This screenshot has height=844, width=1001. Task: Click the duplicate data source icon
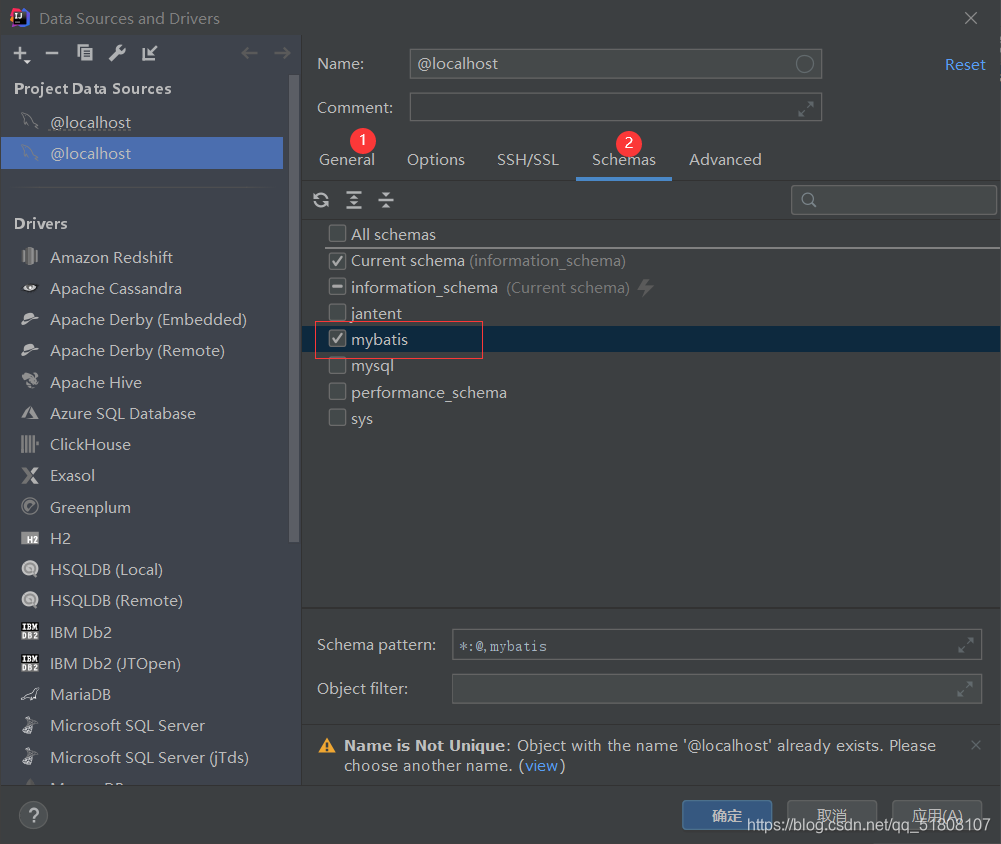coord(84,53)
